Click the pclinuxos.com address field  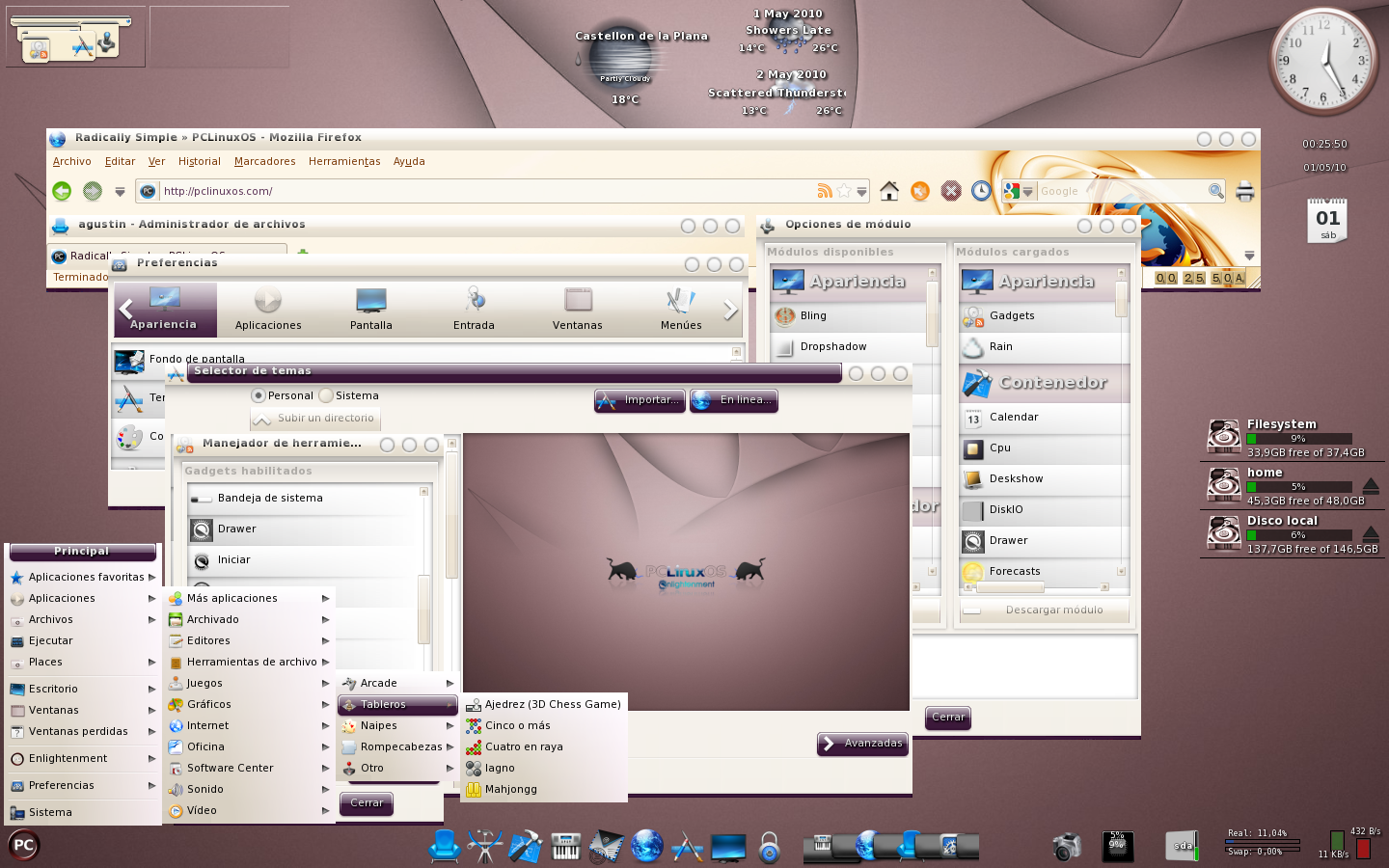487,191
